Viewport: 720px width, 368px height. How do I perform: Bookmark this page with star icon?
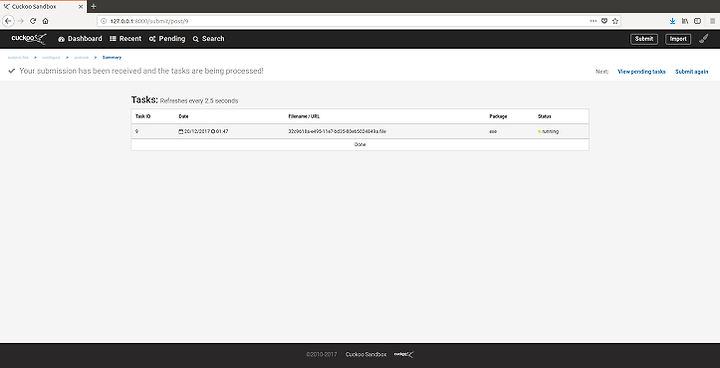(615, 21)
